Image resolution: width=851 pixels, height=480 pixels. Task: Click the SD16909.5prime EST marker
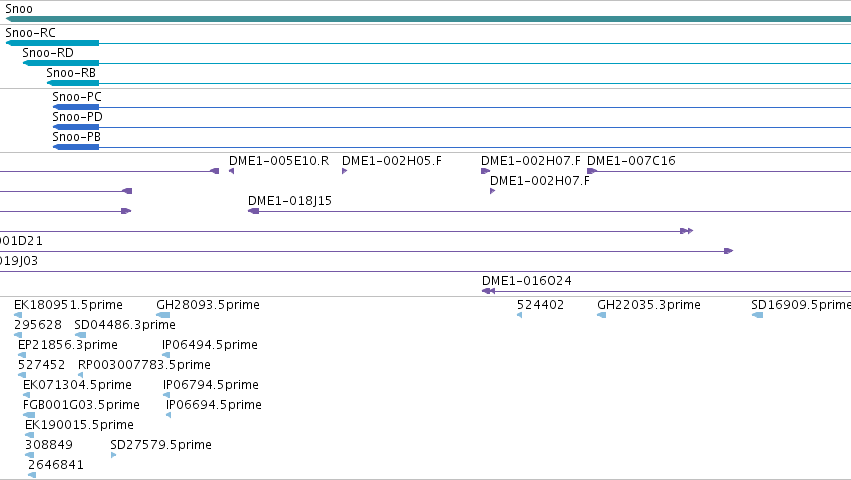click(x=758, y=315)
